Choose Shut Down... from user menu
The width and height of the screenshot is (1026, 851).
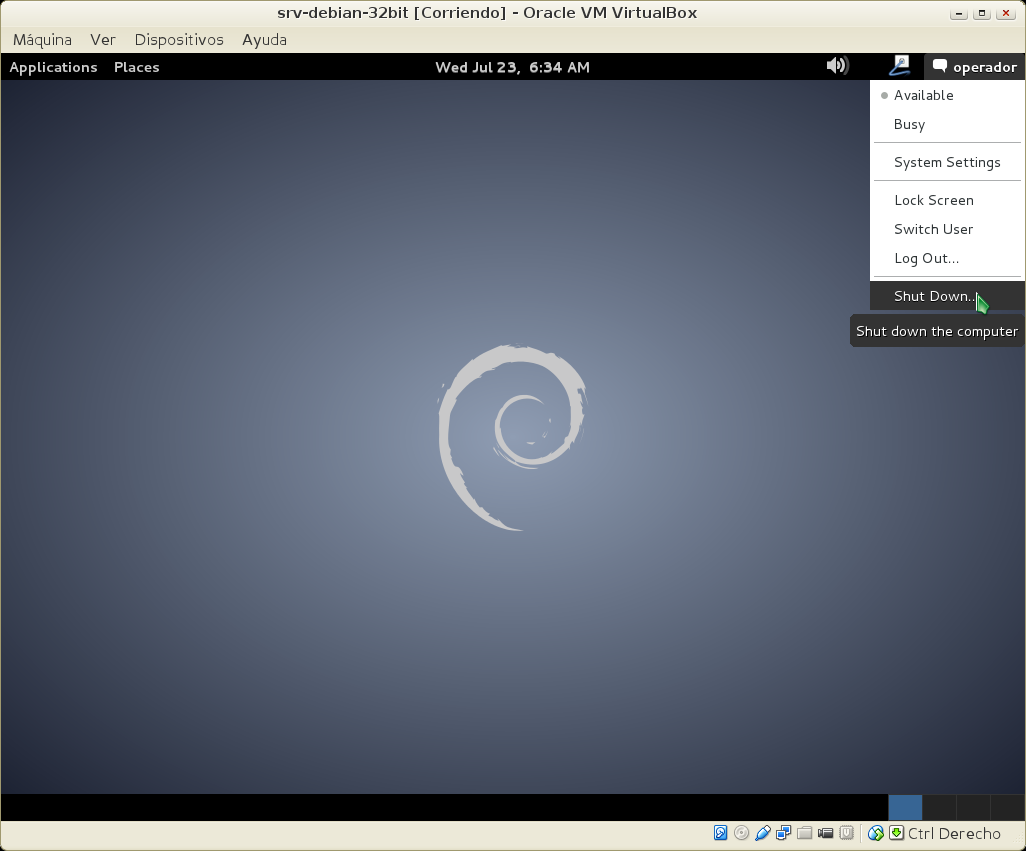932,296
